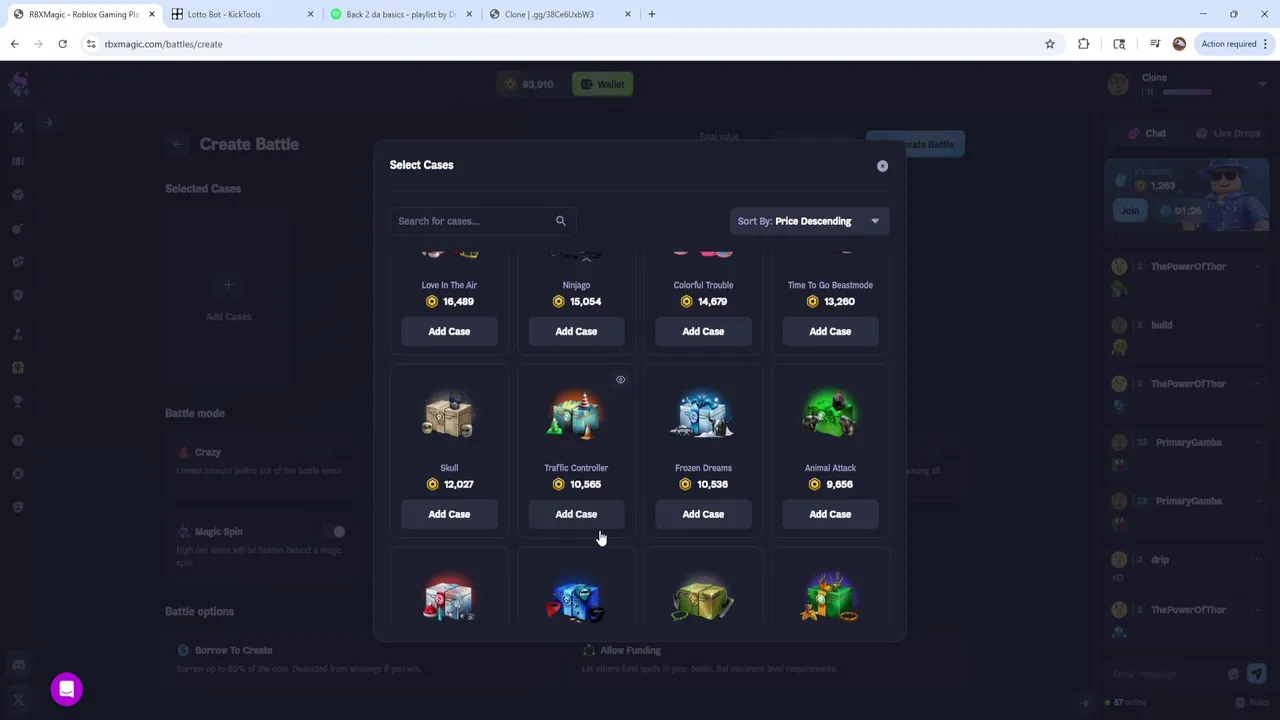Click the crossed-swords battles icon in left sidebar
This screenshot has height=720, width=1280.
click(x=18, y=127)
